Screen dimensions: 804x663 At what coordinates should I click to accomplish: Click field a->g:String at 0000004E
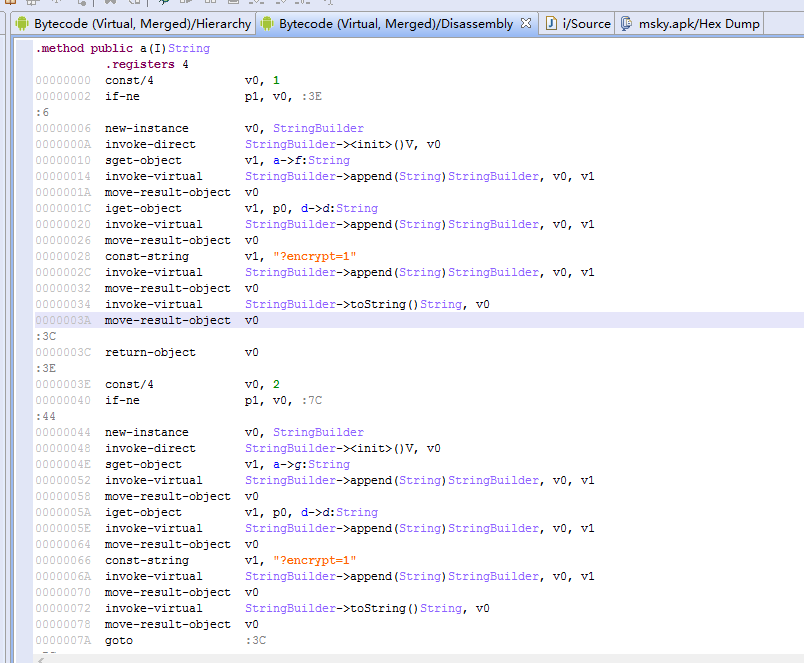pos(311,464)
